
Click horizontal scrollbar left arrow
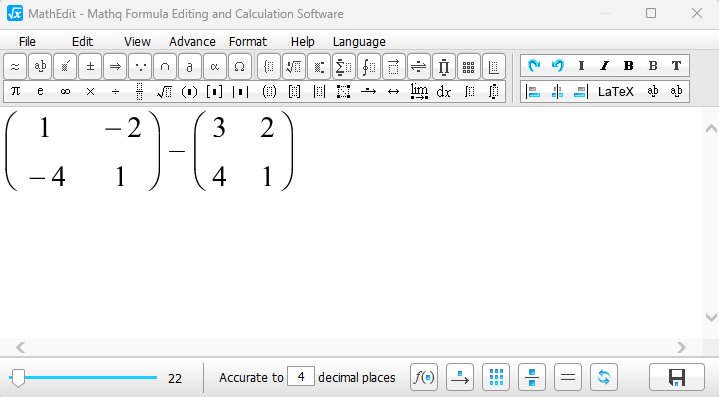(20, 347)
